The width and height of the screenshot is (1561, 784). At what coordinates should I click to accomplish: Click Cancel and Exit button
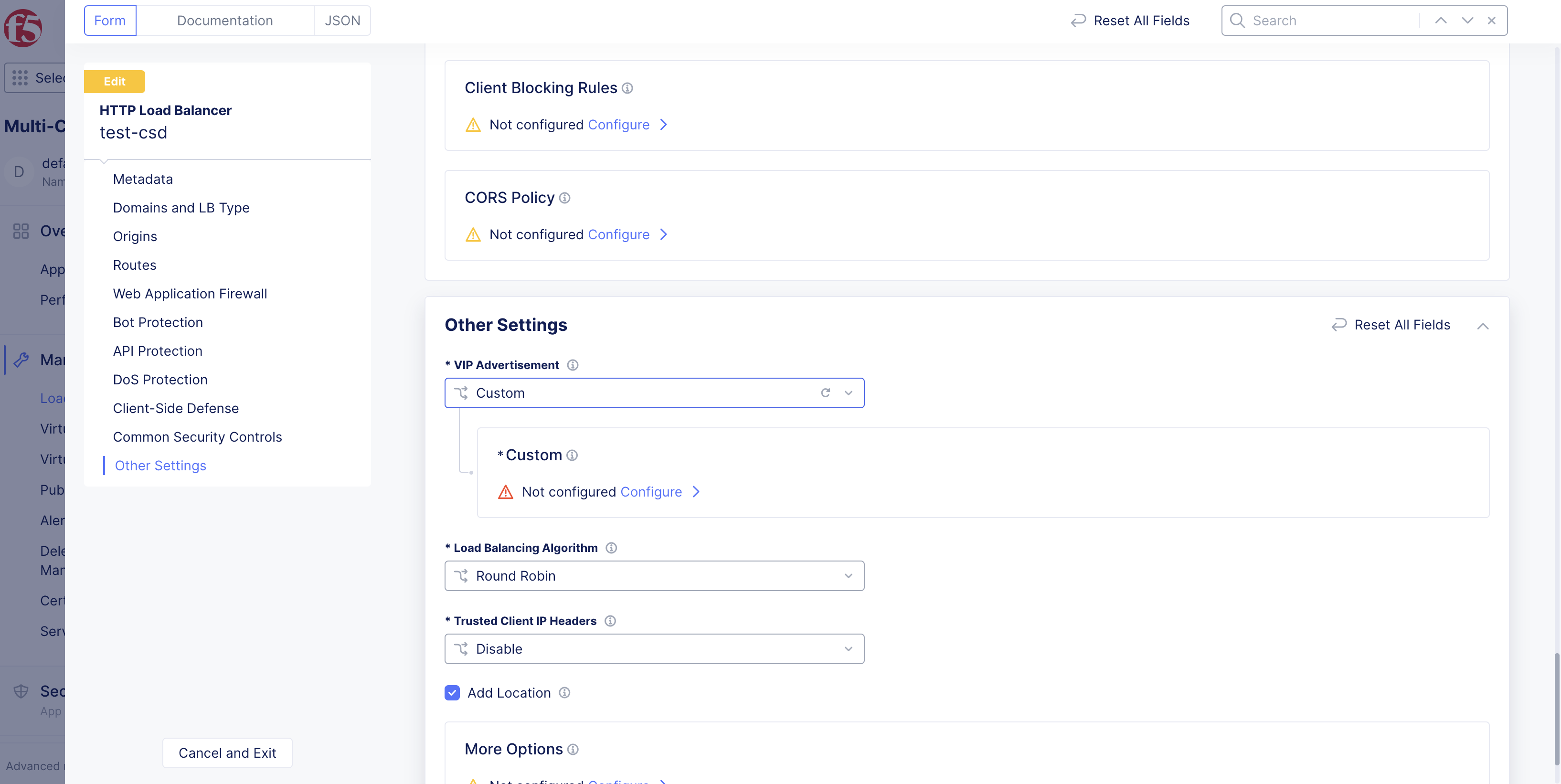tap(227, 753)
